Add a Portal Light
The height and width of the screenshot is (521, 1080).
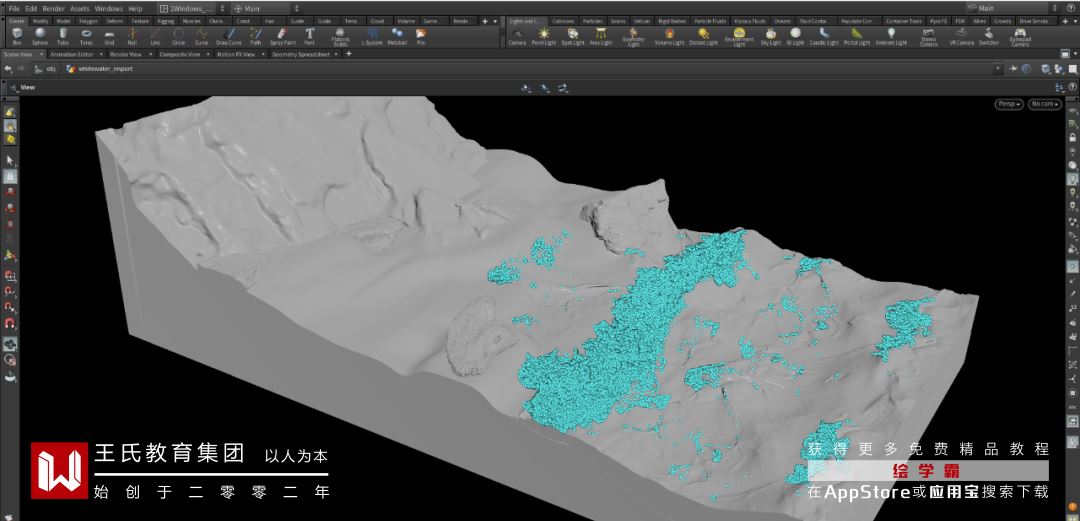[857, 36]
